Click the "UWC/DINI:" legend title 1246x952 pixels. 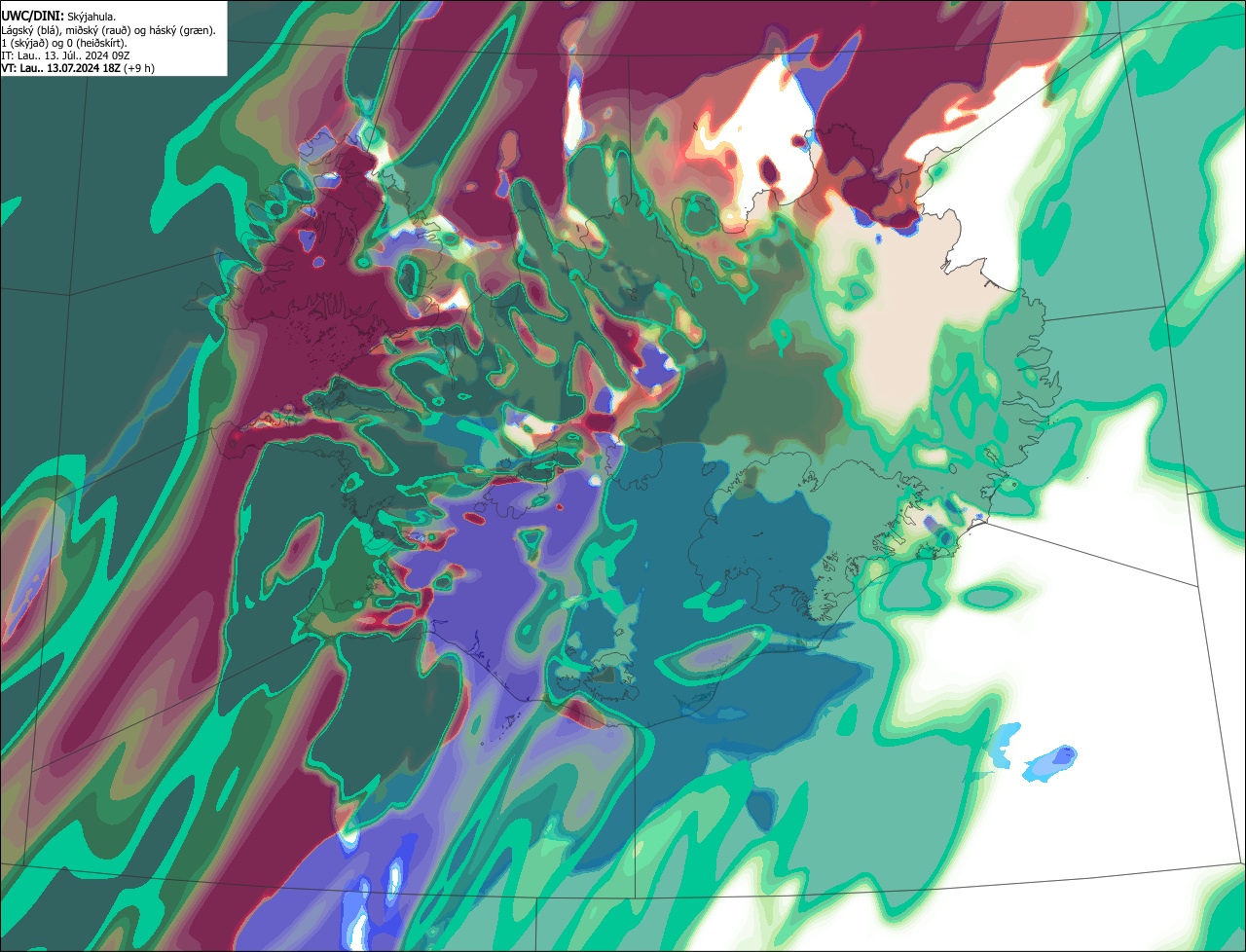[x=33, y=17]
